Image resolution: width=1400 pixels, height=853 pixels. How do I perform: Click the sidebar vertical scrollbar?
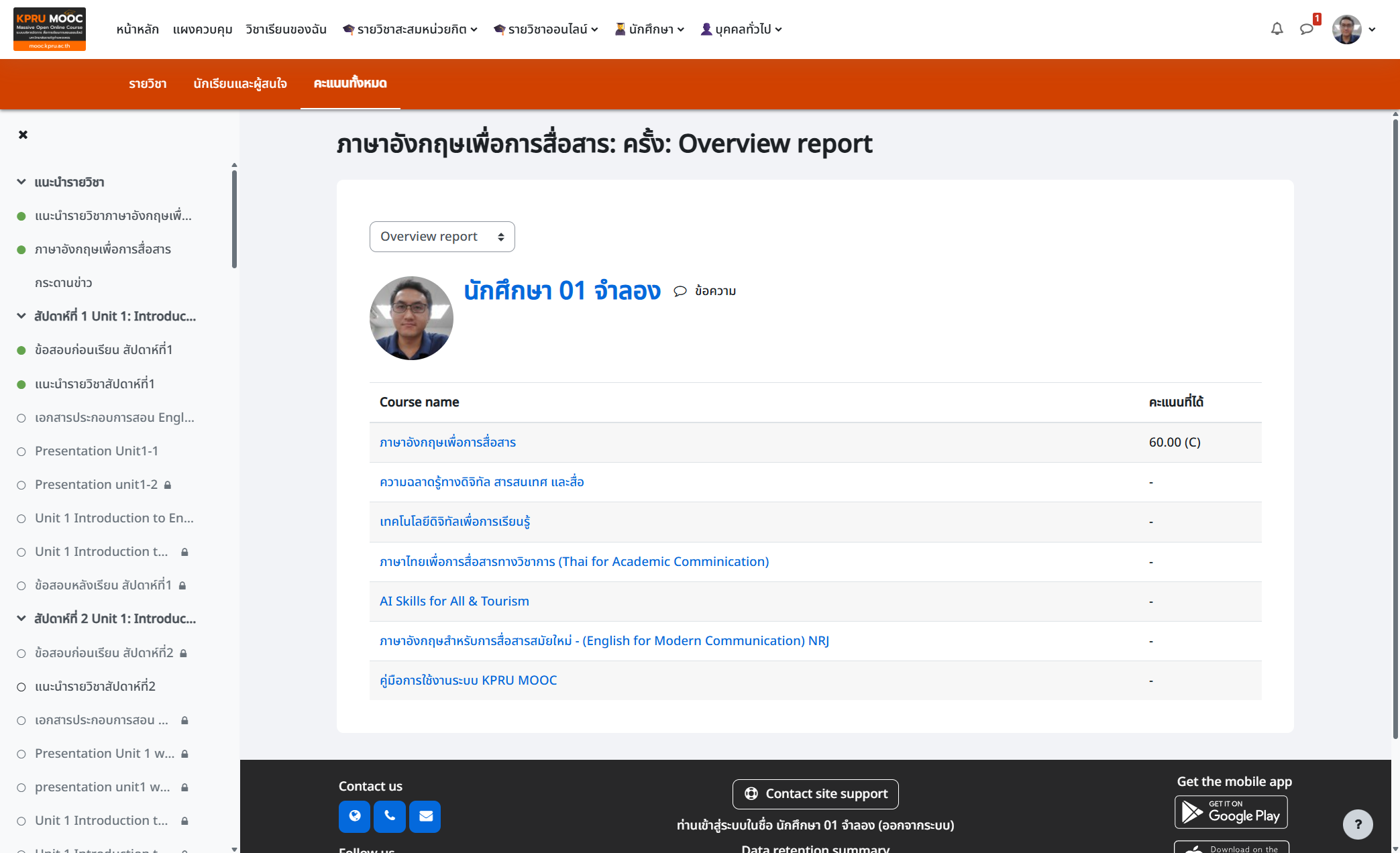point(234,219)
